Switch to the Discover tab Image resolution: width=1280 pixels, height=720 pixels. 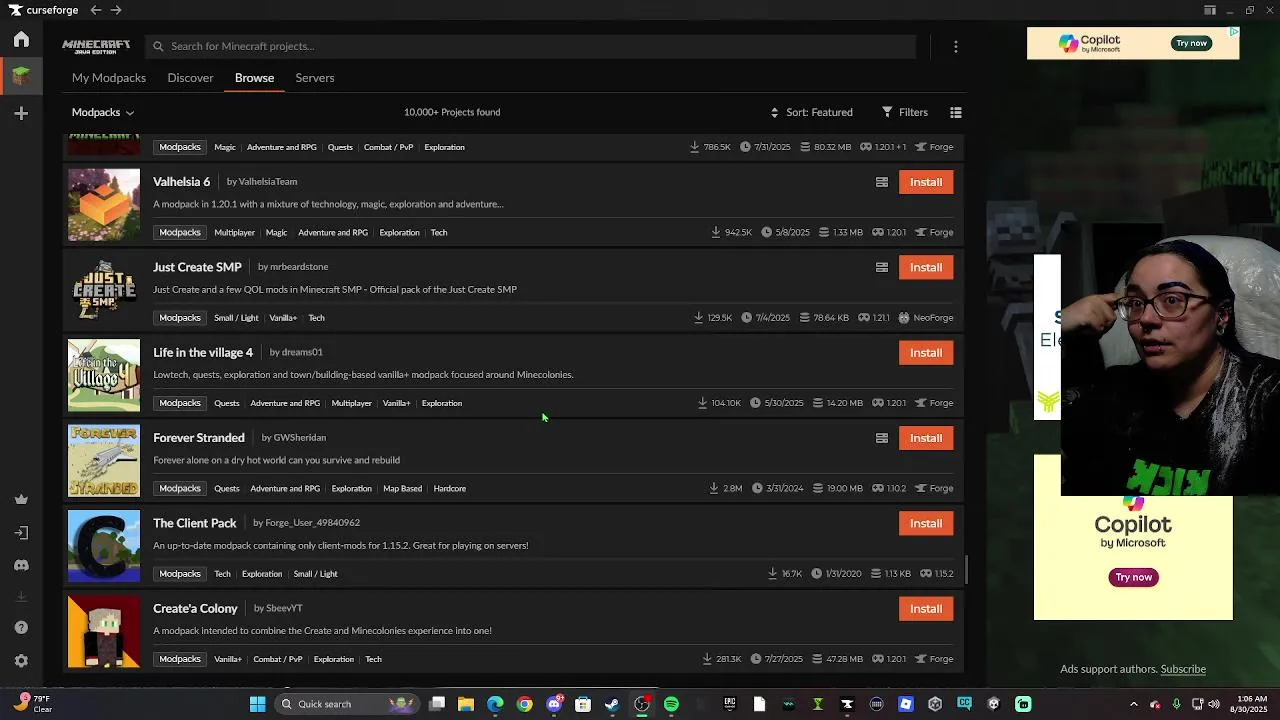point(190,78)
